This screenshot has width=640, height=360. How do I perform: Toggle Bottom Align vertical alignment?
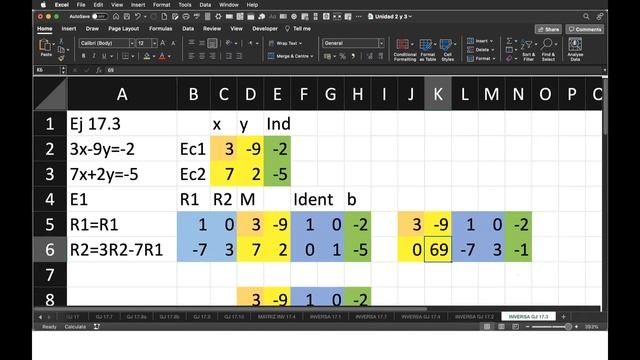point(212,43)
